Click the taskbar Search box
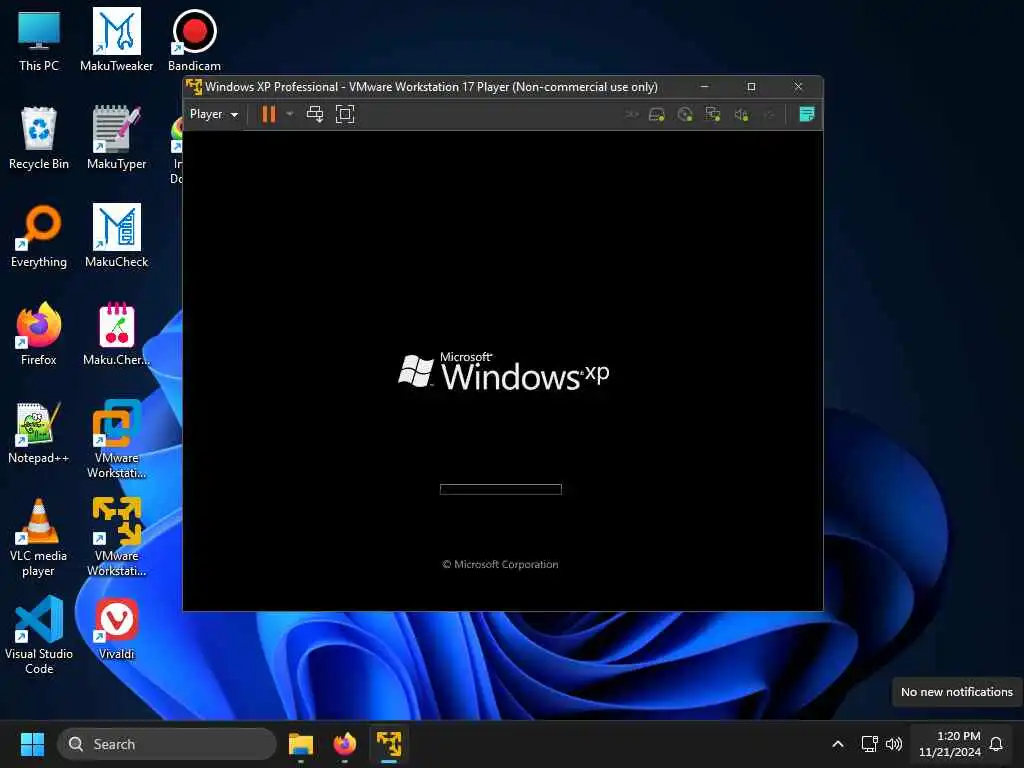This screenshot has width=1024, height=768. [167, 744]
